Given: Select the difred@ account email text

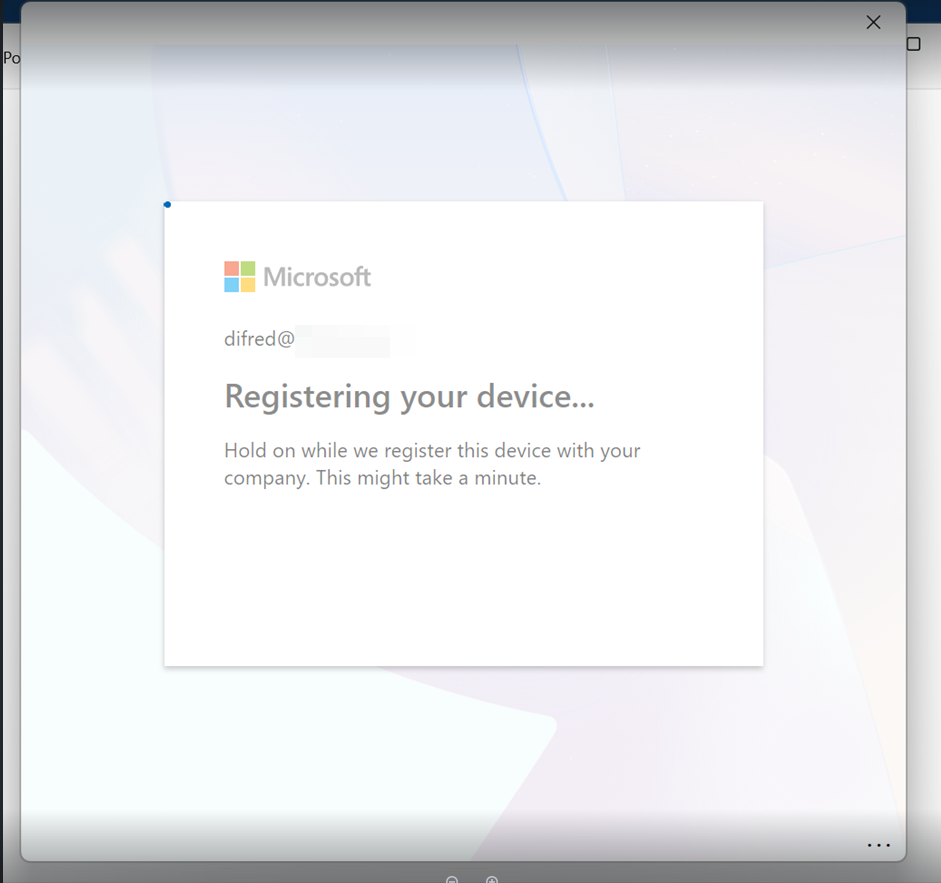Looking at the screenshot, I should (259, 339).
